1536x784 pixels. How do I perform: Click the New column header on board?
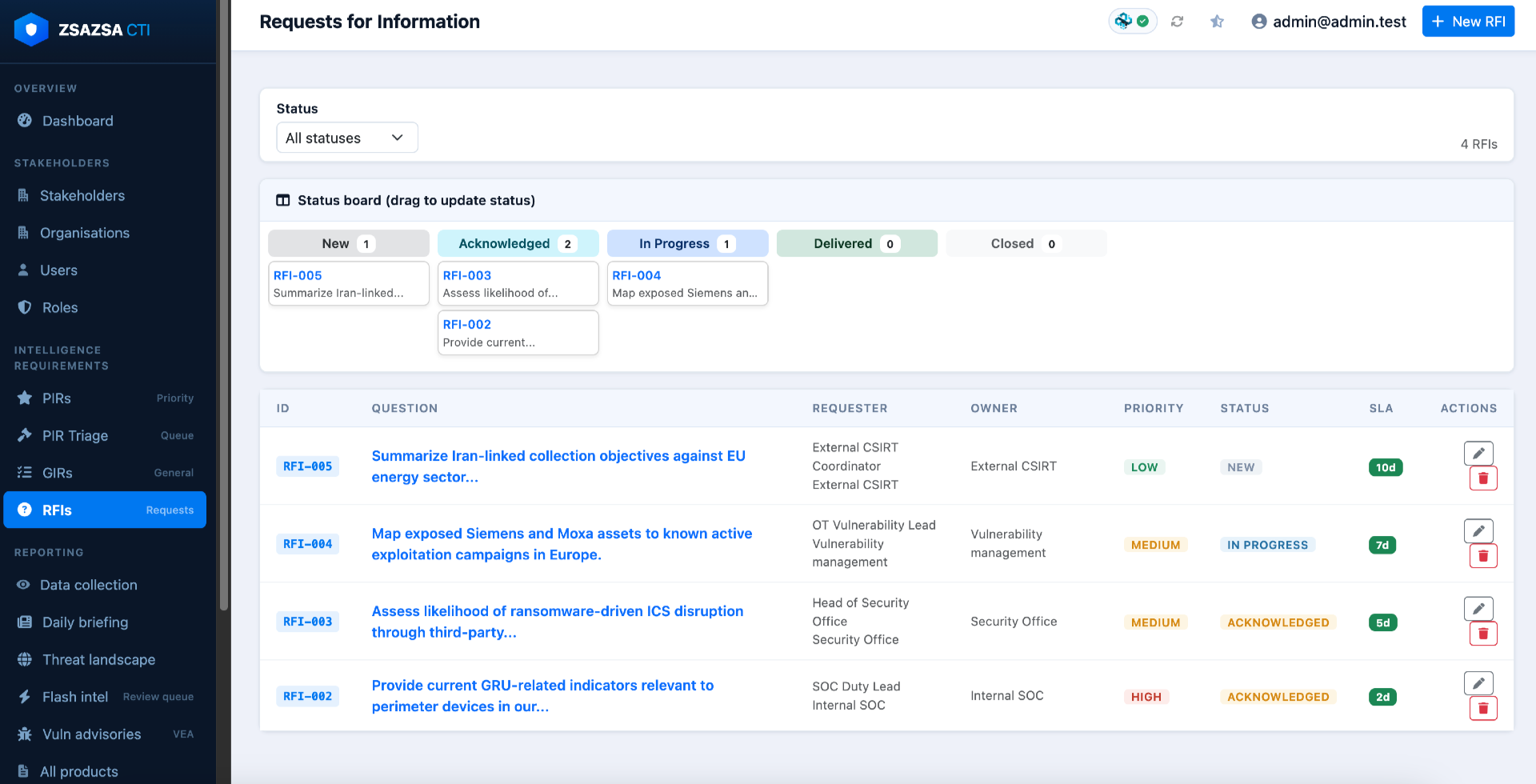(349, 243)
